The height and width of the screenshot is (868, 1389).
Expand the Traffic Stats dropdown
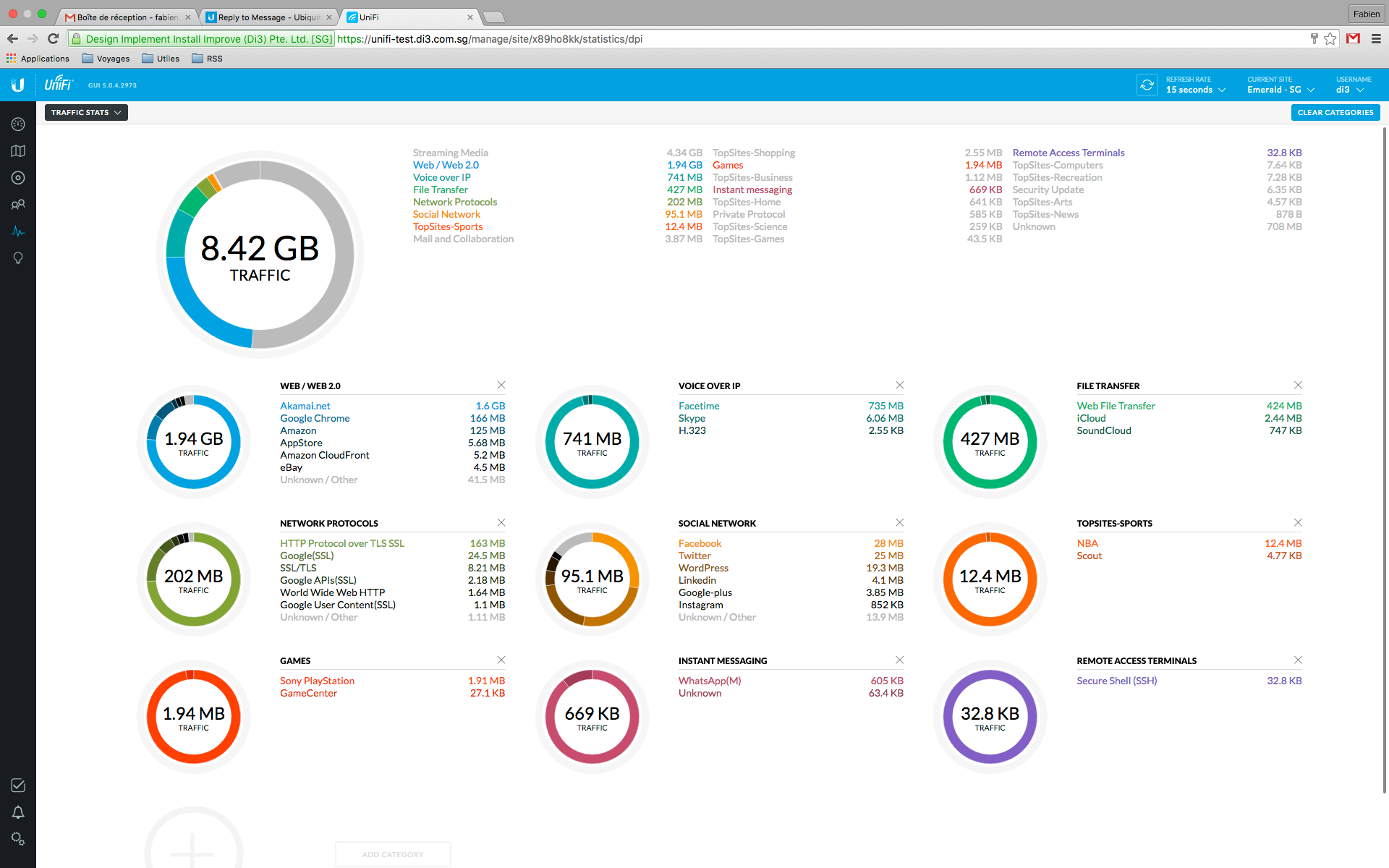click(86, 112)
